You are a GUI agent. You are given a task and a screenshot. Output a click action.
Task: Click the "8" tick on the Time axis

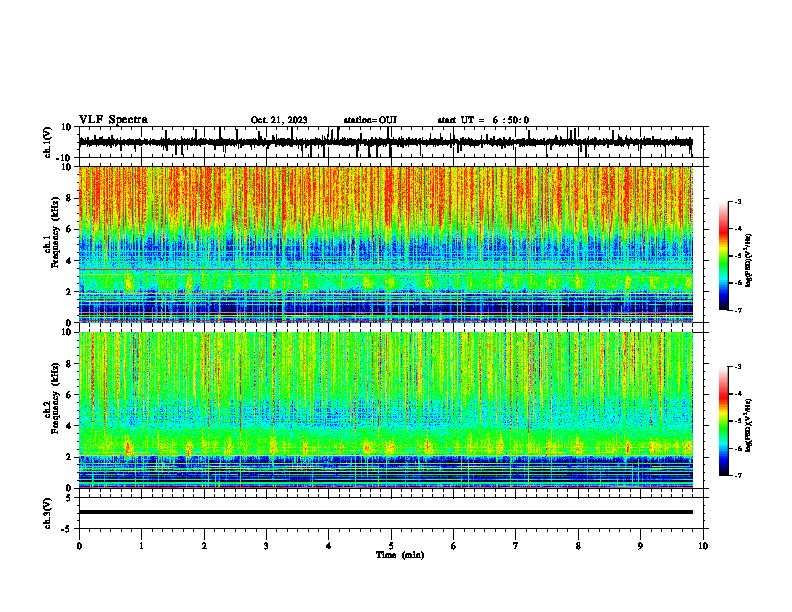click(578, 546)
